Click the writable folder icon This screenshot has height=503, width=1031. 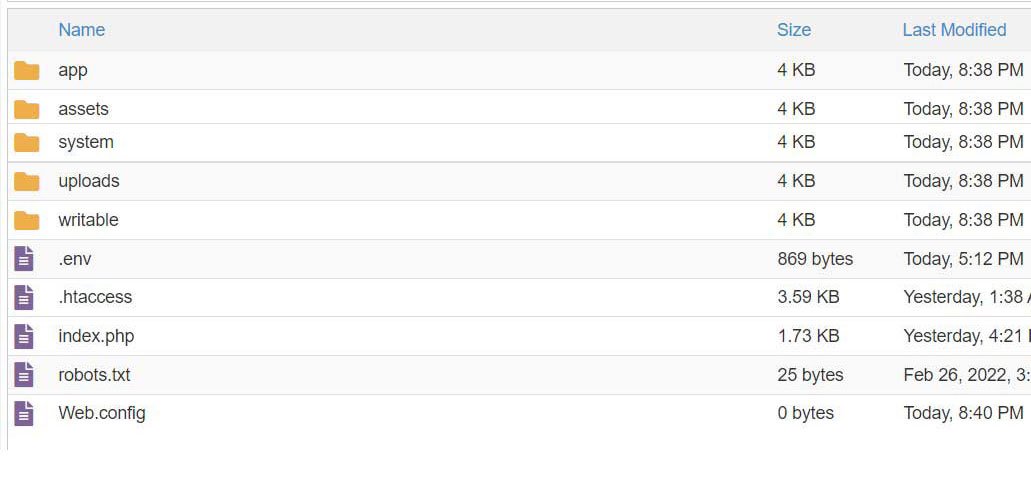(27, 220)
